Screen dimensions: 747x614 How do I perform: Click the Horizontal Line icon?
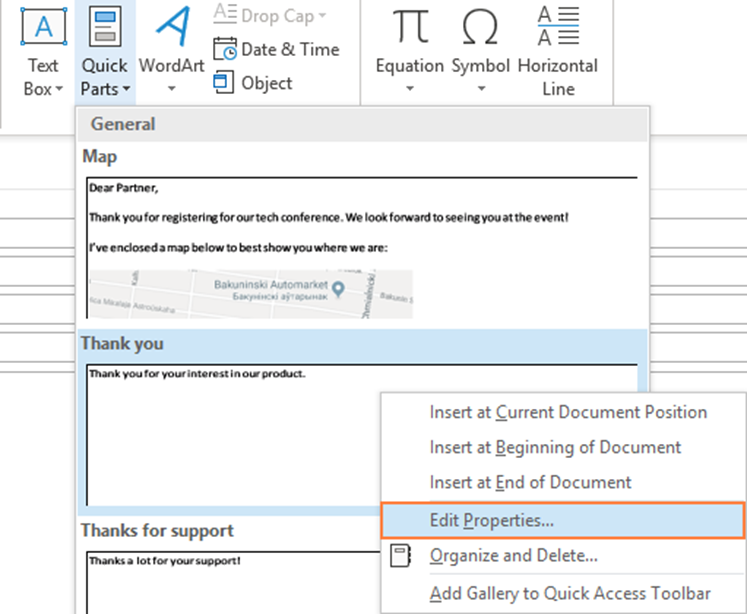[x=558, y=27]
